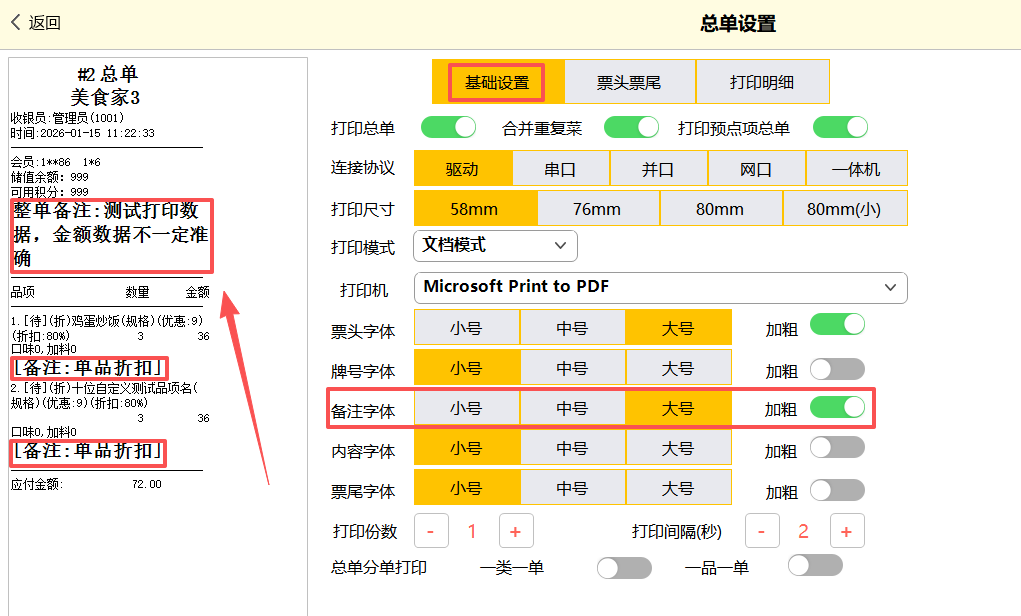This screenshot has width=1021, height=616.
Task: Decrease print interval seconds with minus
Action: point(761,531)
